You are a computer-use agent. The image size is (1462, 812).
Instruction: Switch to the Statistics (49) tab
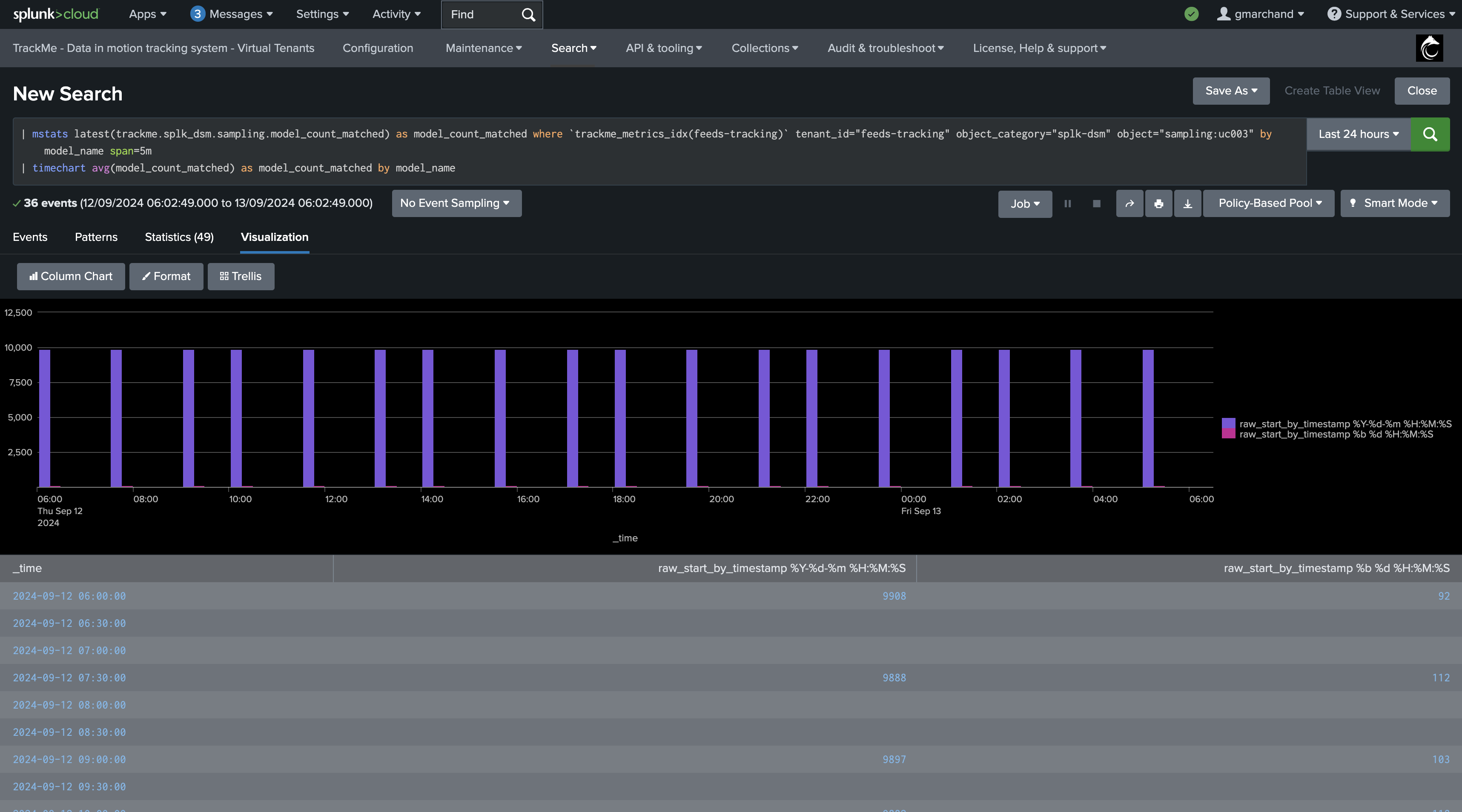coord(179,237)
